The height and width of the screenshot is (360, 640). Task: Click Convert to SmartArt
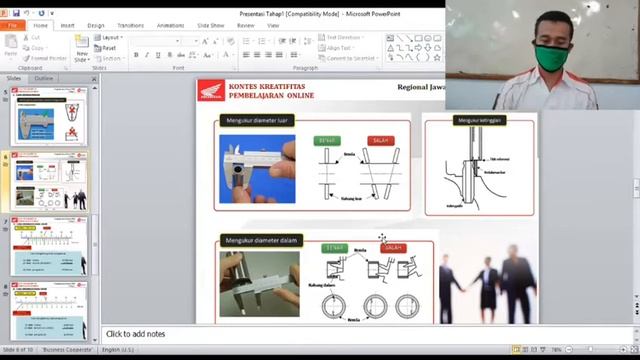pyautogui.click(x=348, y=58)
